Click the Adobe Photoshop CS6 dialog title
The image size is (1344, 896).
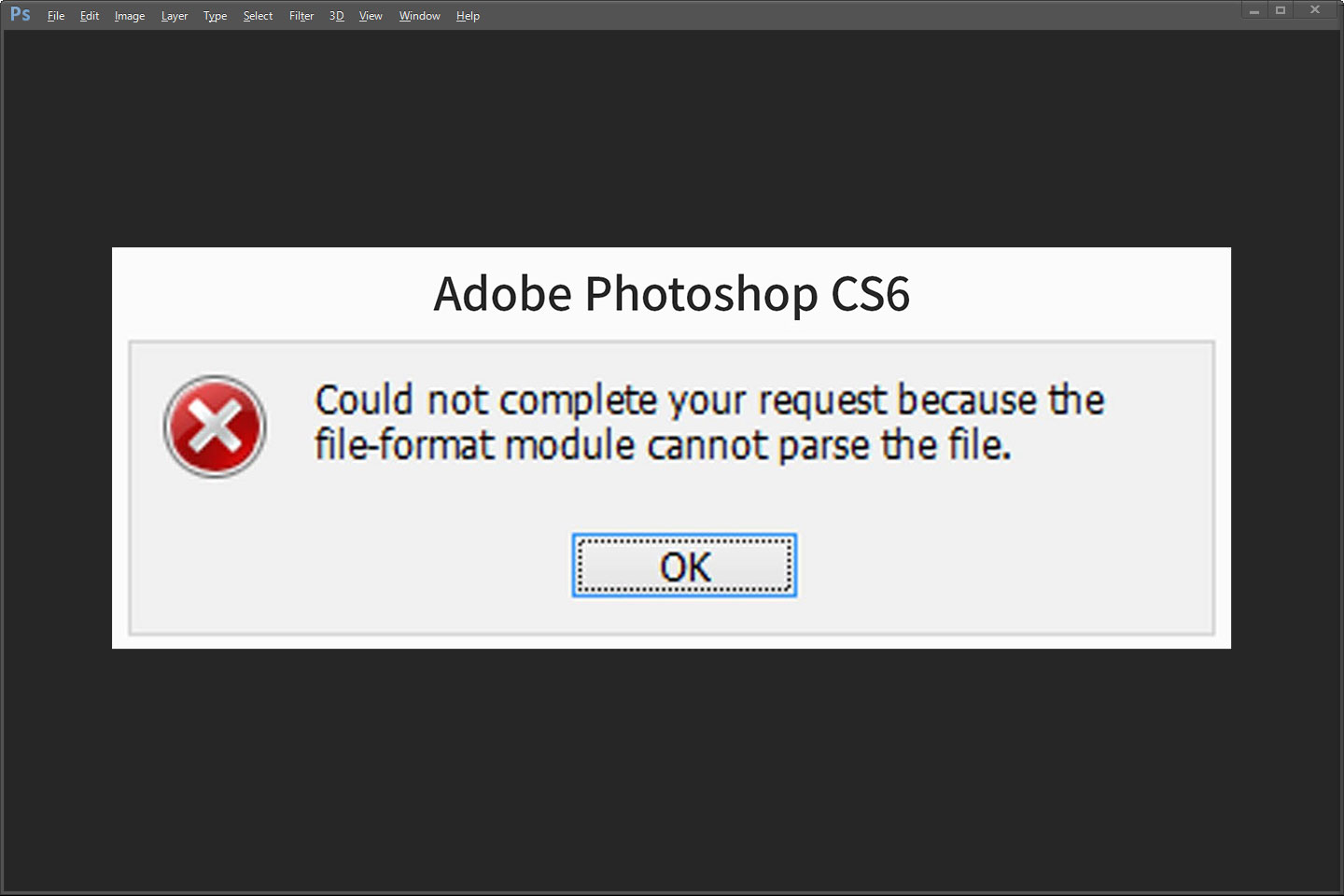671,294
